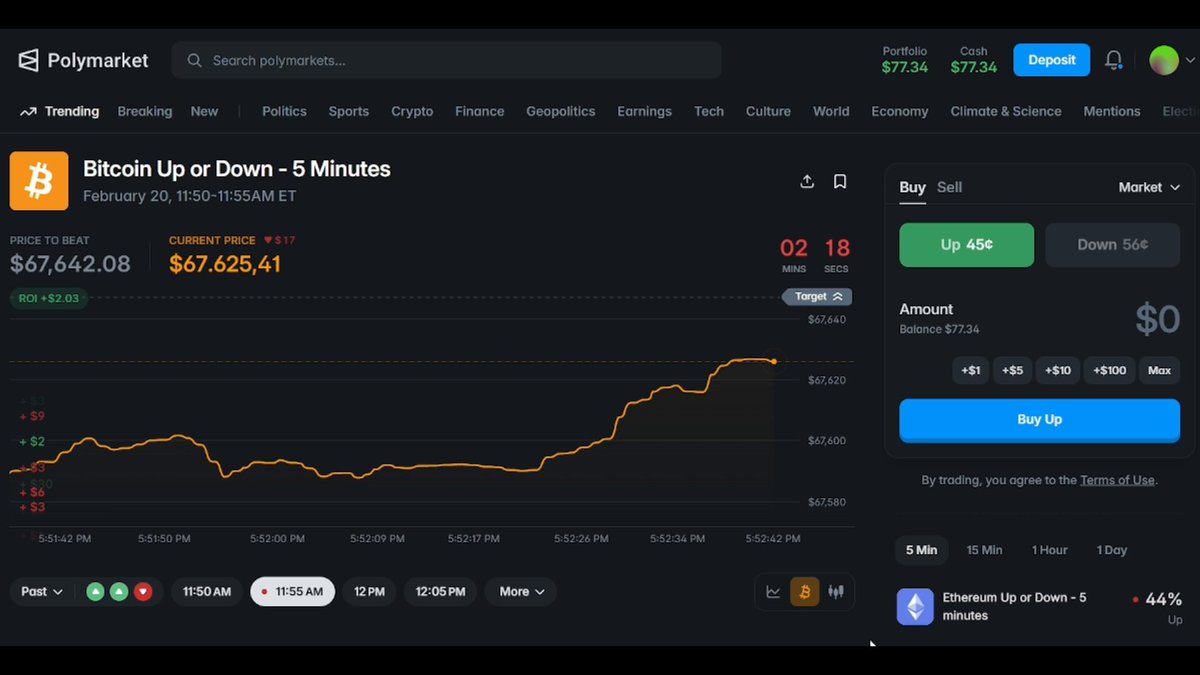Click the Deposit button

[x=1051, y=60]
